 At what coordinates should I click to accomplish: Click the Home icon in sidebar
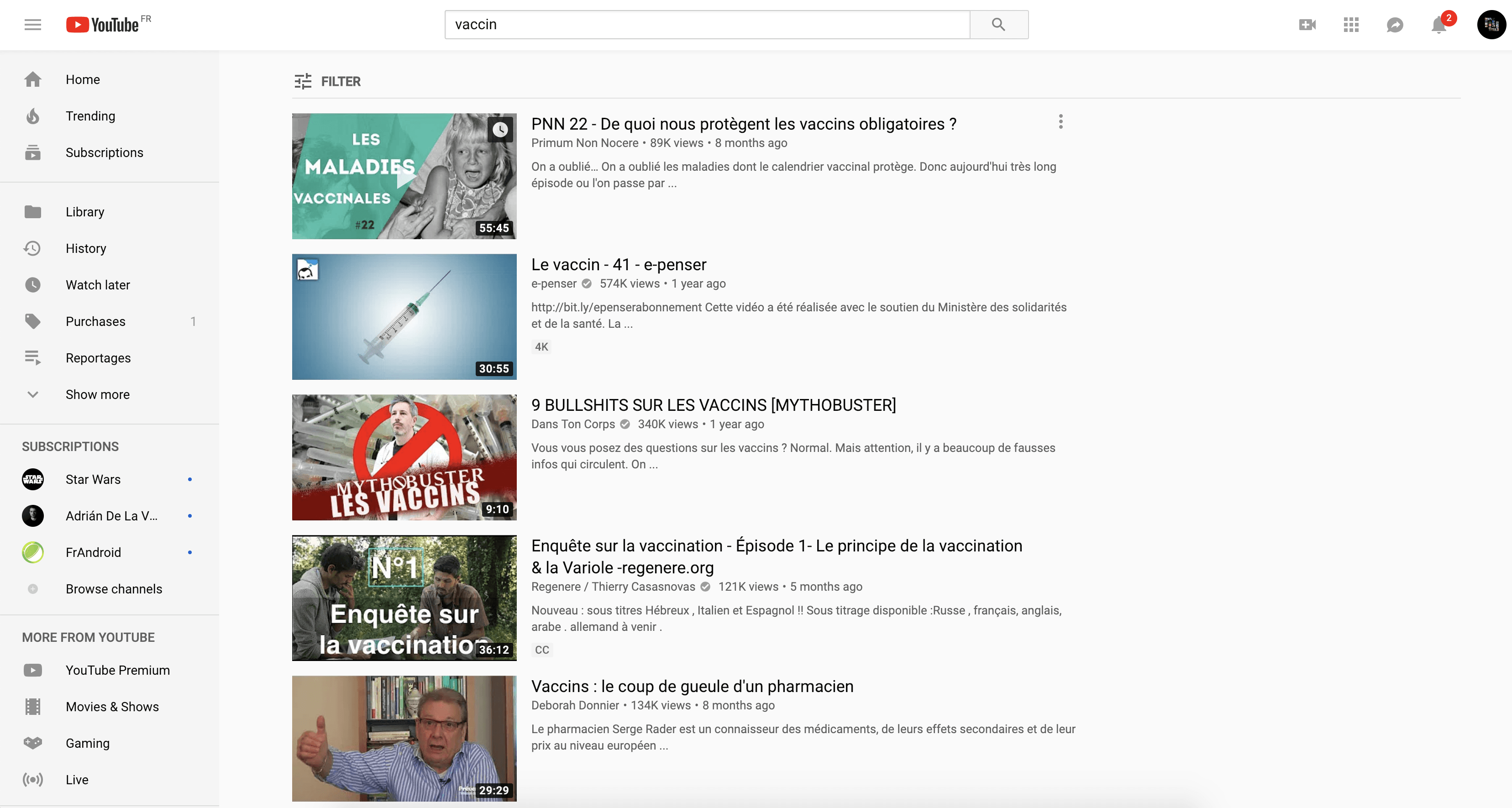coord(33,79)
